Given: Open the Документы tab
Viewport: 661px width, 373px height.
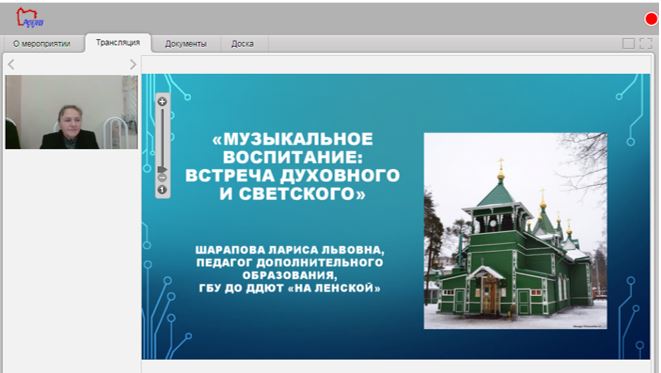Looking at the screenshot, I should tap(186, 44).
